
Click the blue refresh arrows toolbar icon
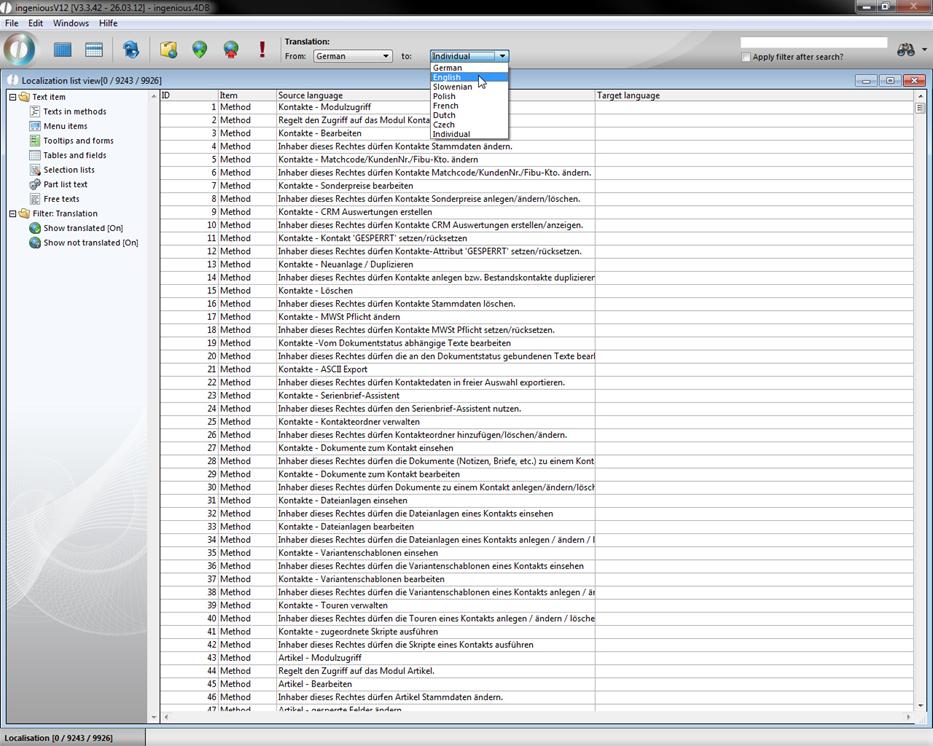(x=131, y=49)
